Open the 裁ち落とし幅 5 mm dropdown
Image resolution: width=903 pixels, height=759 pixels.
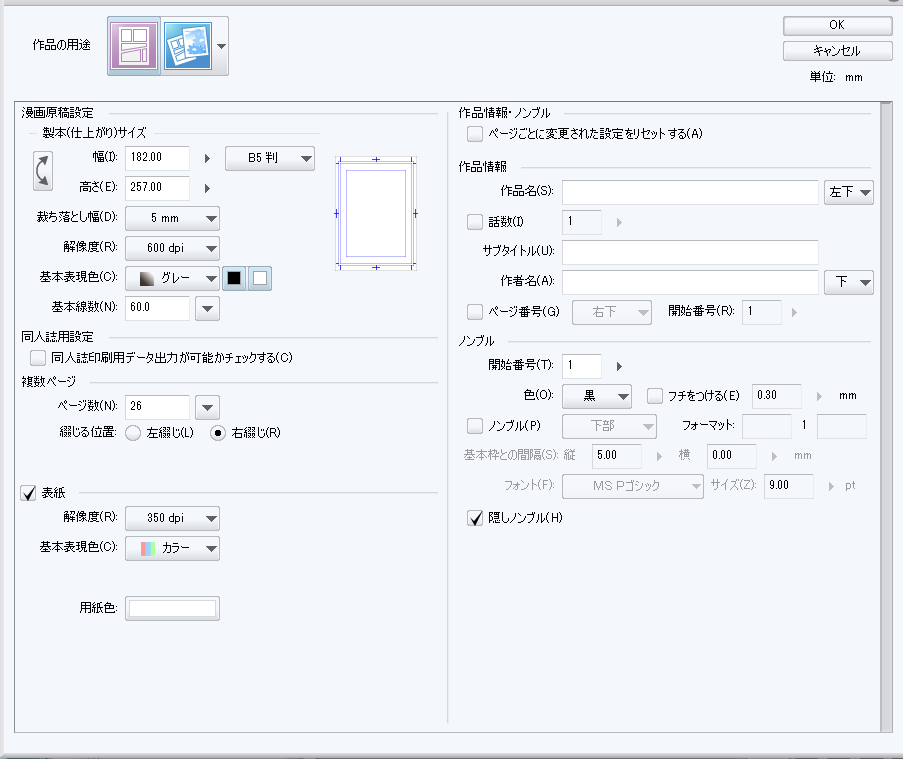click(172, 218)
